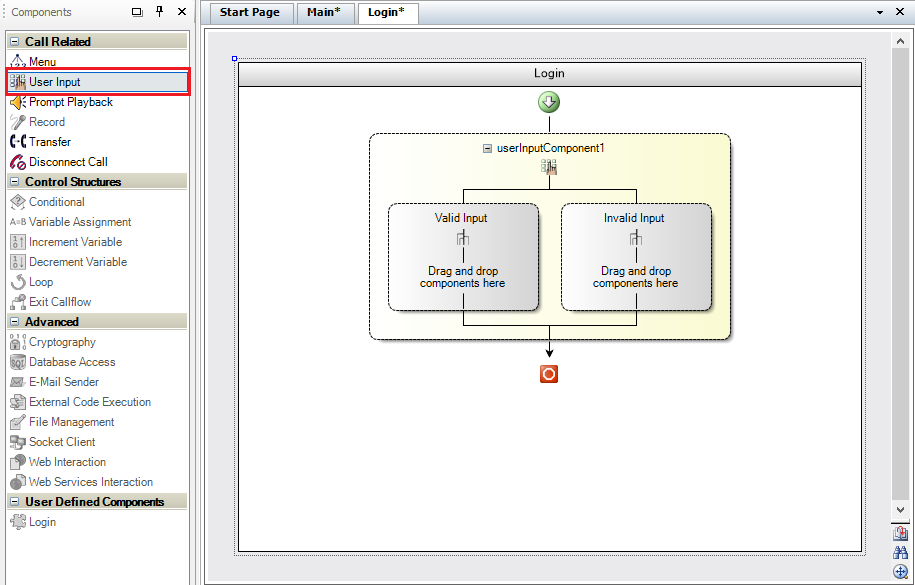Screen dimensions: 915x585
Task: Toggle pin on Components panel
Action: (160, 12)
